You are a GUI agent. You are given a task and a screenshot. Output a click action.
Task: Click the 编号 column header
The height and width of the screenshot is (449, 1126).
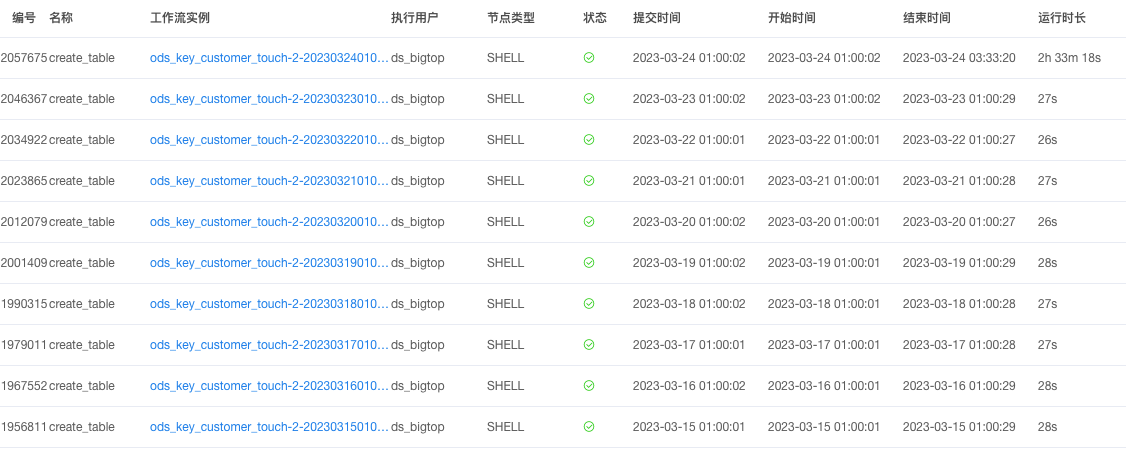tap(24, 18)
